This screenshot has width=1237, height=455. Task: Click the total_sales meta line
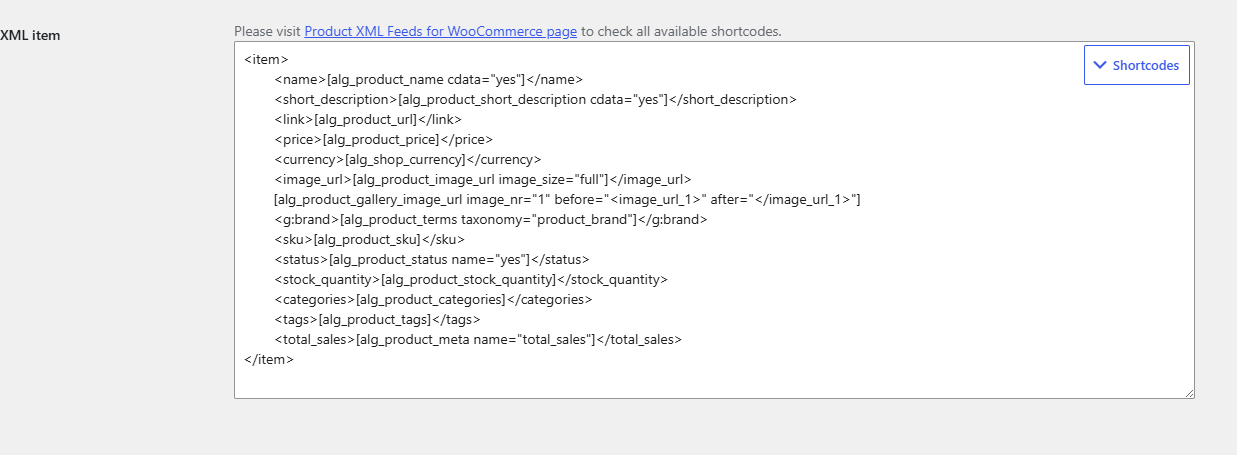[478, 340]
